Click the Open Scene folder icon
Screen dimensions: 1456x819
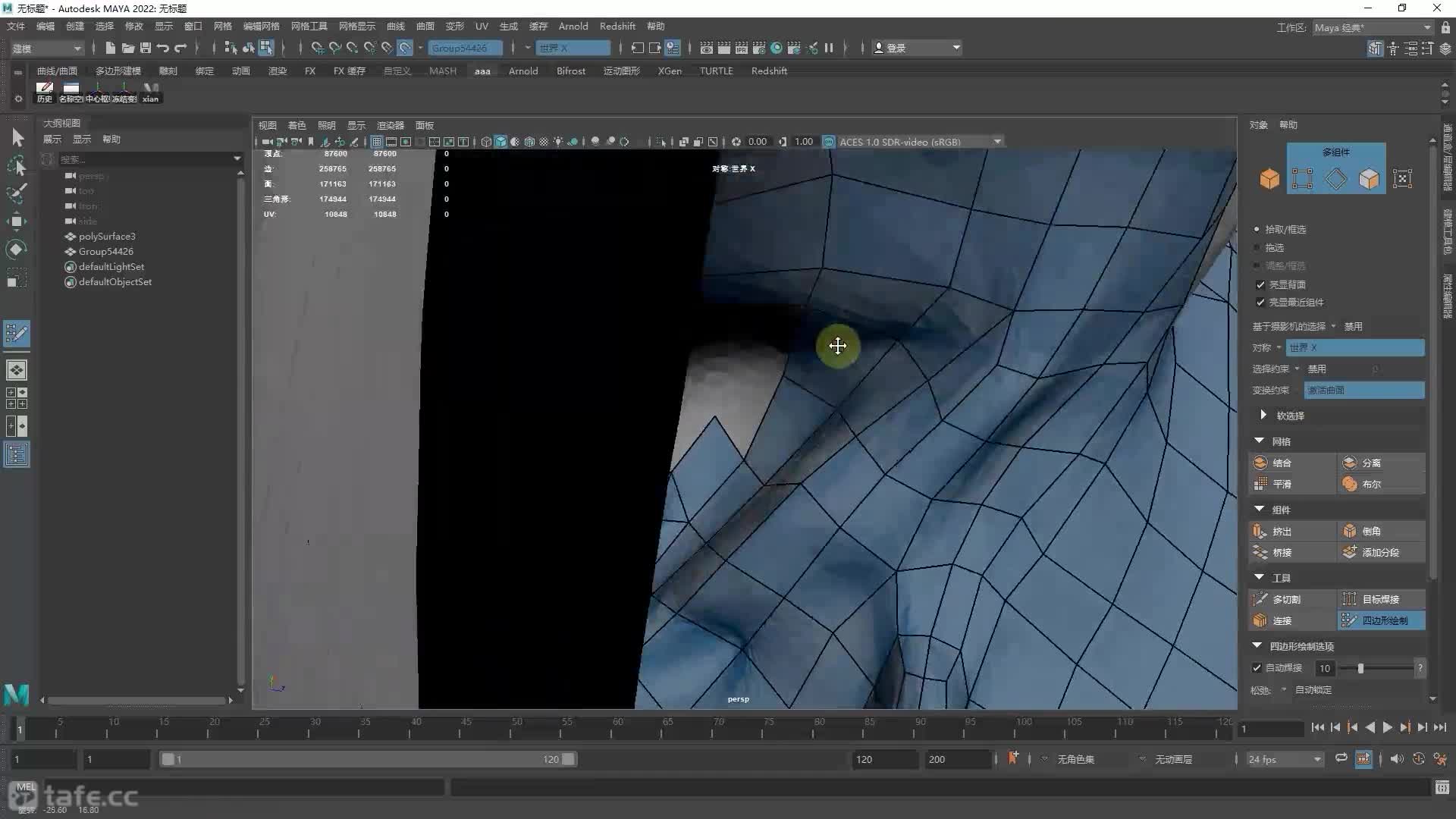(128, 48)
